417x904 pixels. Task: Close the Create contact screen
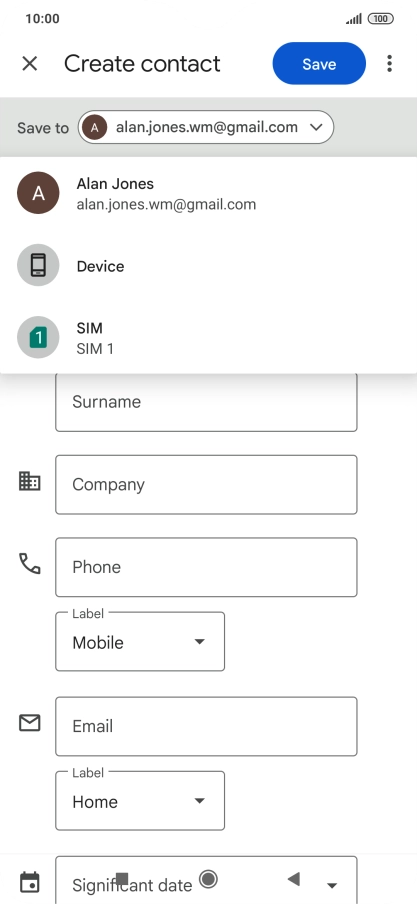coord(29,63)
